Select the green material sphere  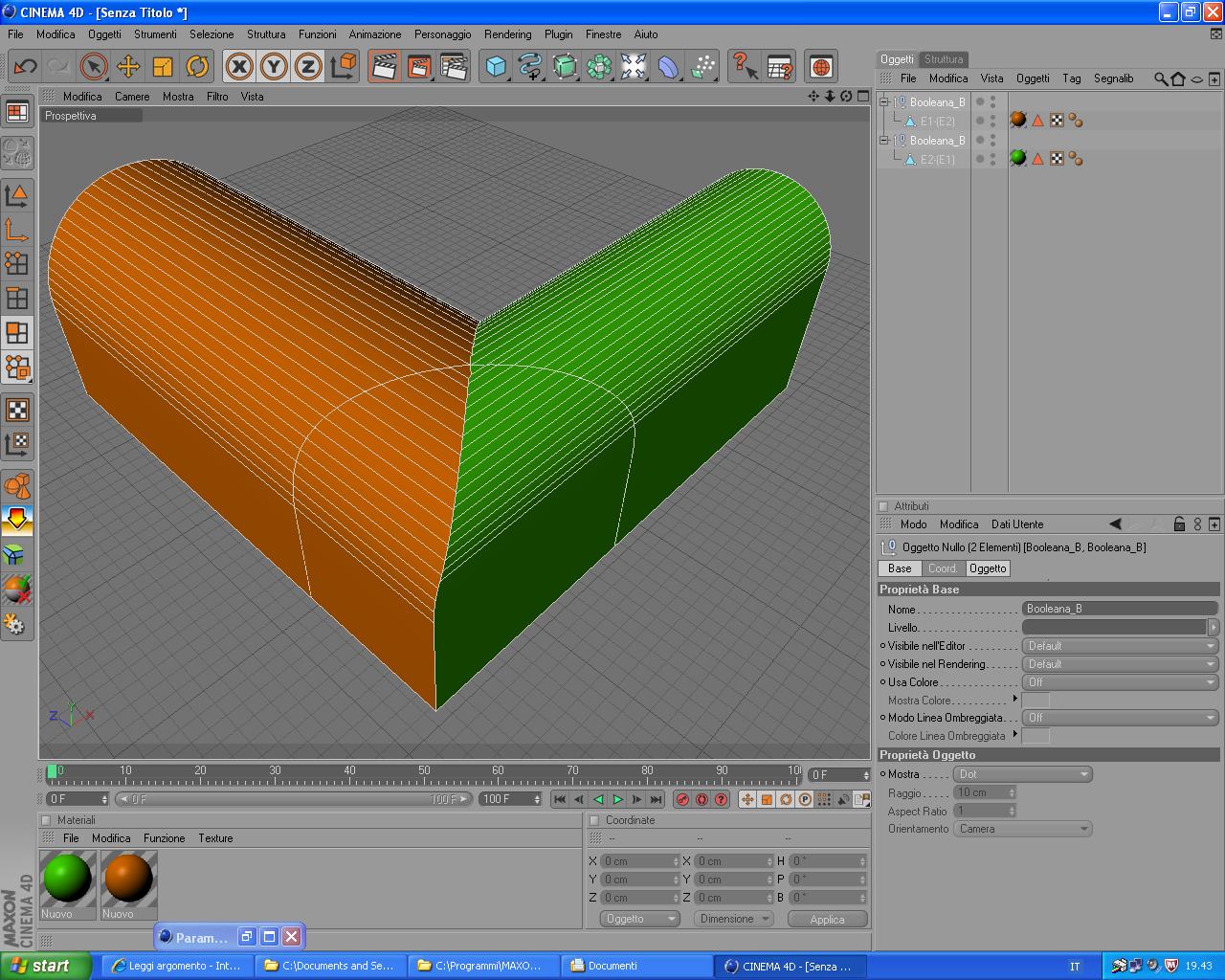tap(67, 878)
